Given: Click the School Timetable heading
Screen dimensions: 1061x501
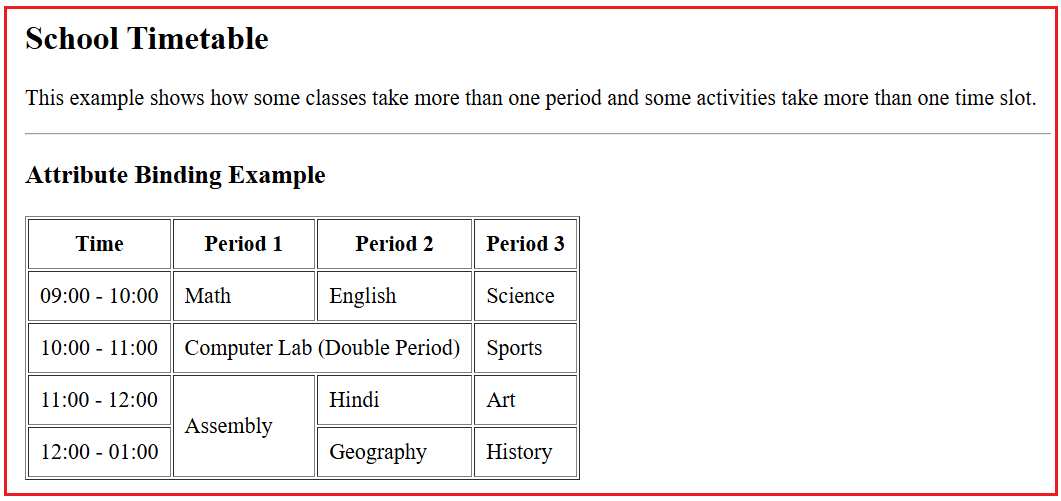Looking at the screenshot, I should point(147,39).
